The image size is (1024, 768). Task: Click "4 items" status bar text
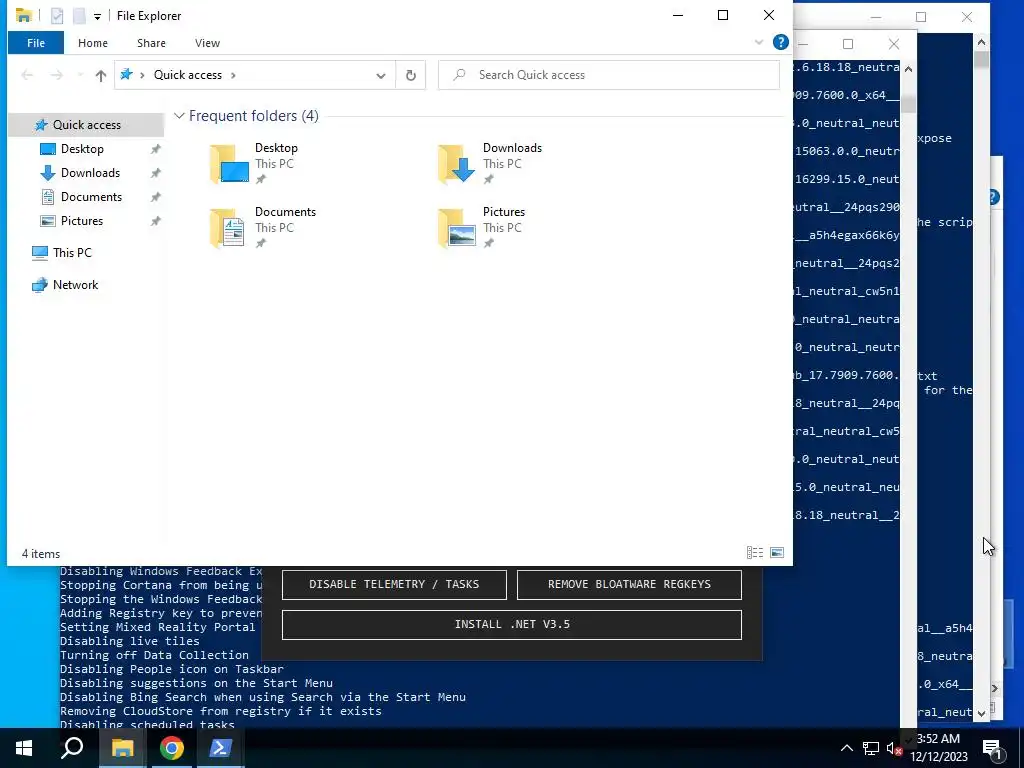(40, 554)
